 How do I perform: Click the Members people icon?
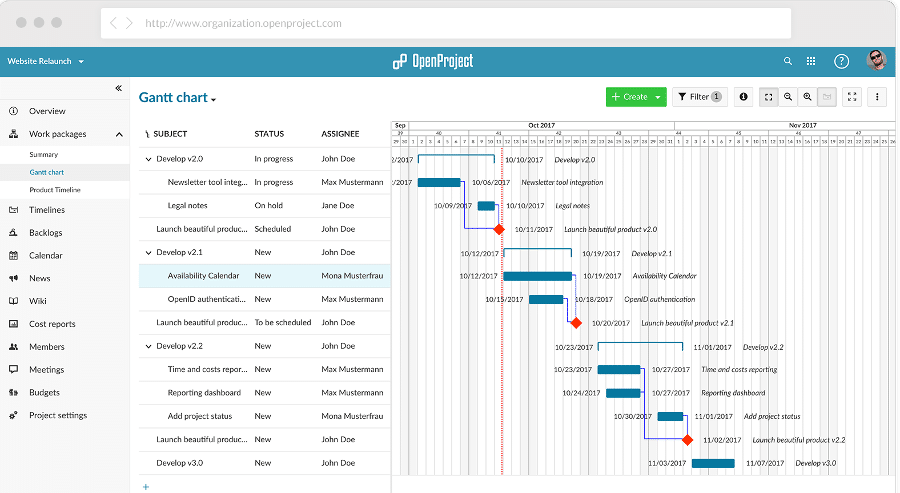[x=13, y=347]
